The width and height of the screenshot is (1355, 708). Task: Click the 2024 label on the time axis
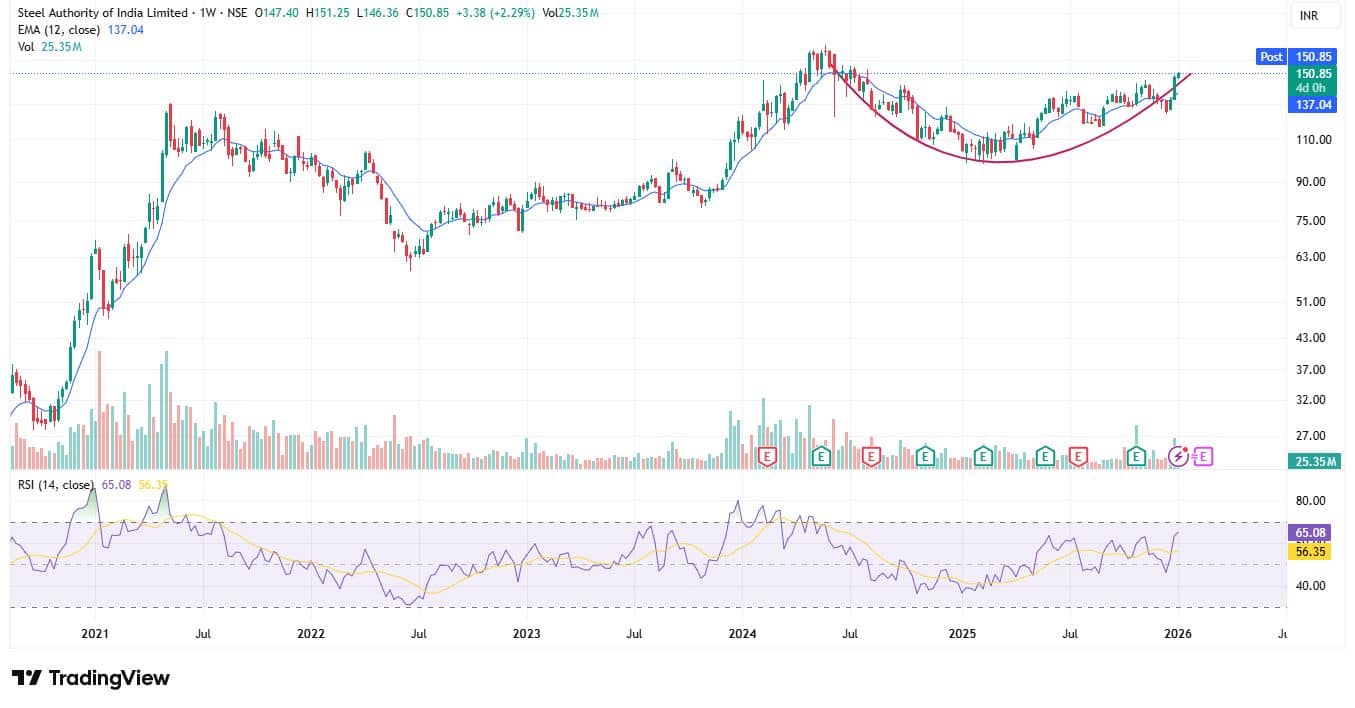tap(742, 634)
